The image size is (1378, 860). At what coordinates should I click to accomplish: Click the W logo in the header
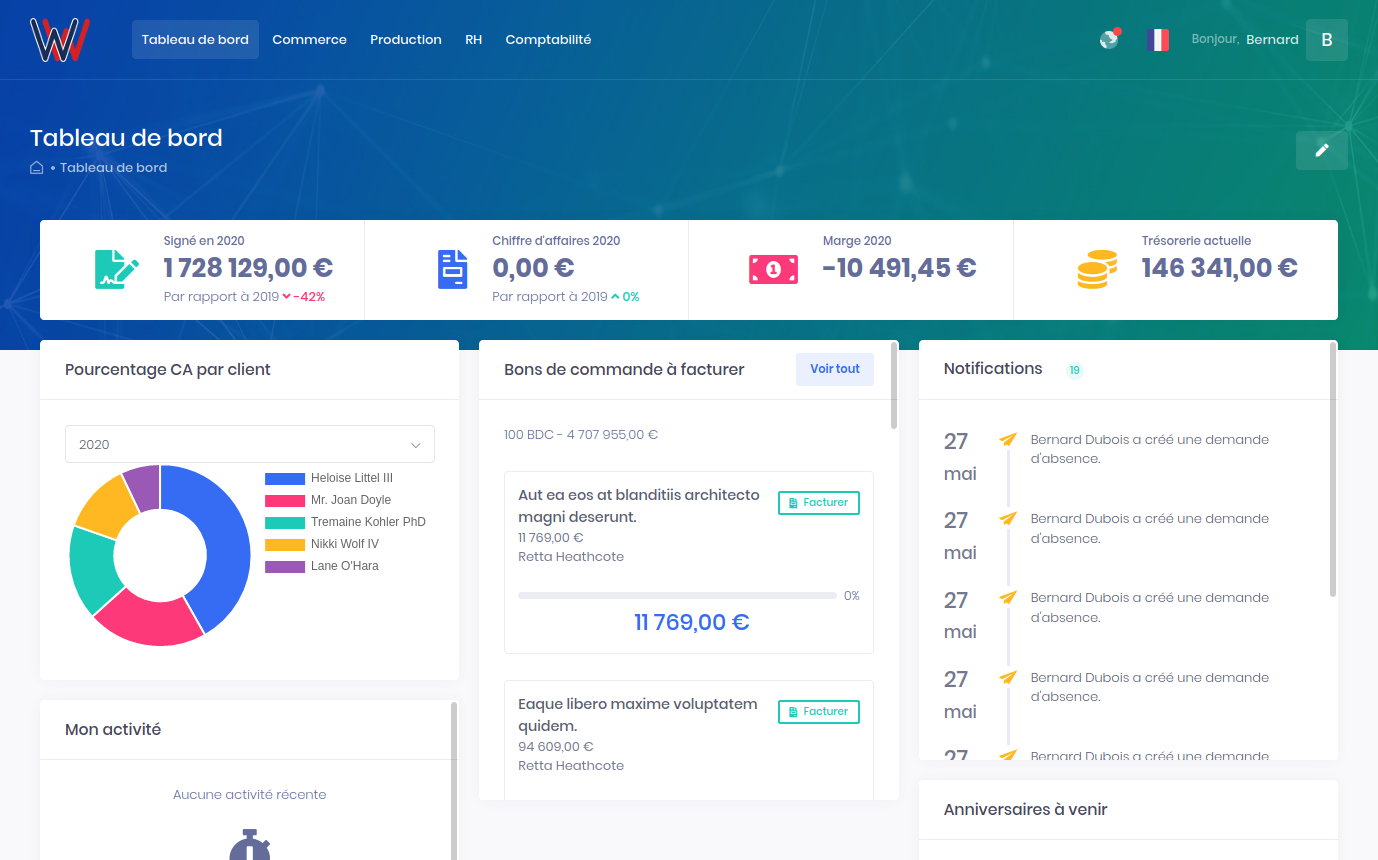[x=60, y=40]
